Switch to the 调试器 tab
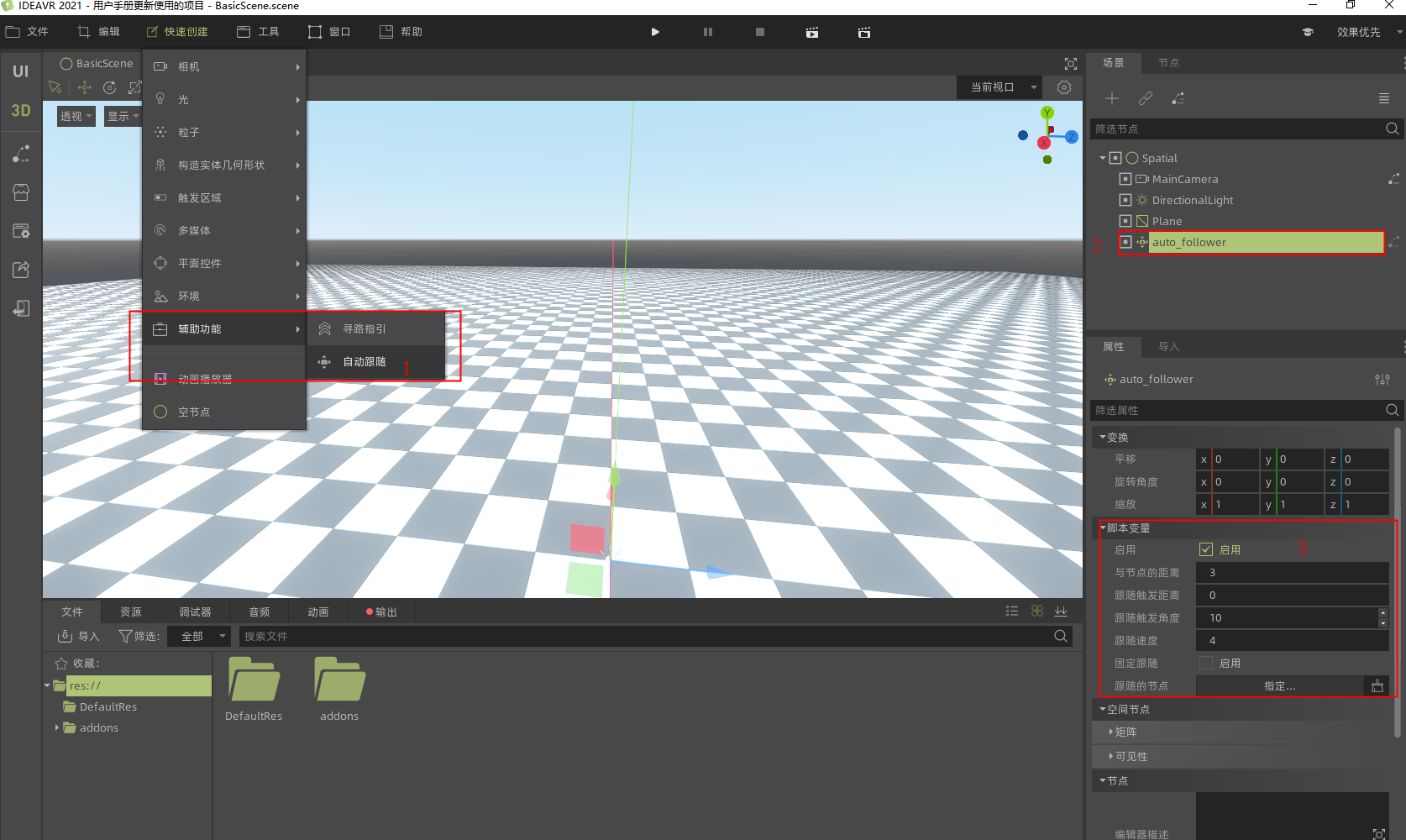Screen dimensions: 1406x840 (x=195, y=612)
